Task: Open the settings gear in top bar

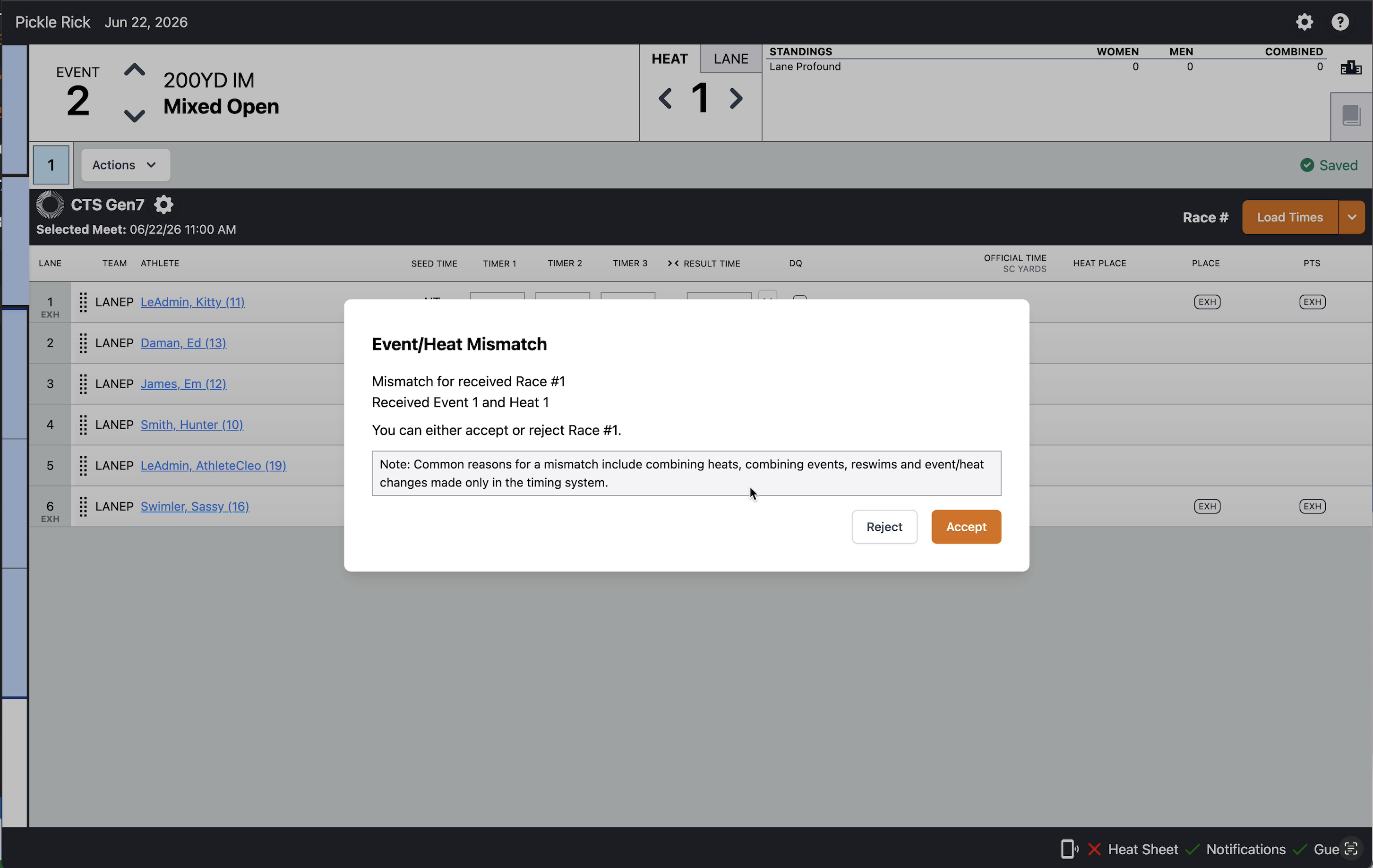Action: [x=1304, y=22]
